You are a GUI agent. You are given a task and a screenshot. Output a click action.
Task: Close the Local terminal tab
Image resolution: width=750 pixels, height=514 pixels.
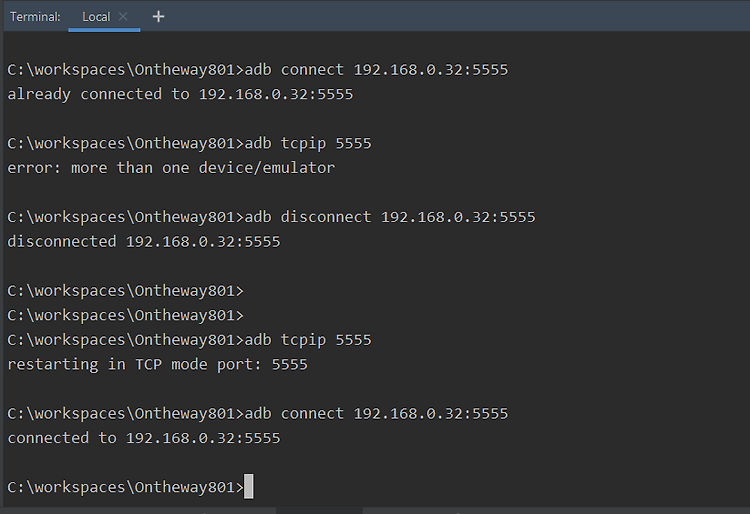click(123, 17)
